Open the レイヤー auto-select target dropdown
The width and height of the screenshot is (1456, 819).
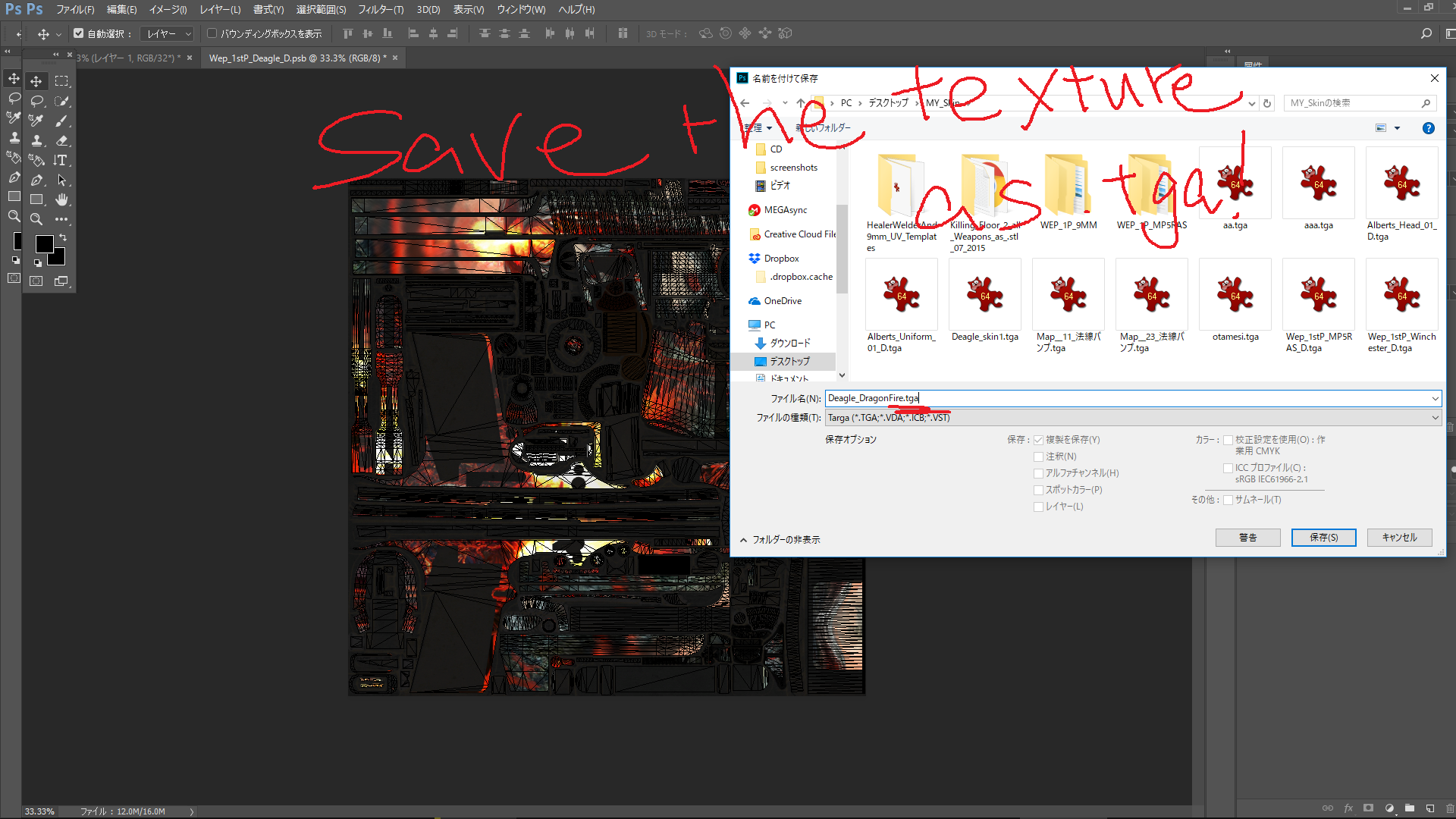168,33
